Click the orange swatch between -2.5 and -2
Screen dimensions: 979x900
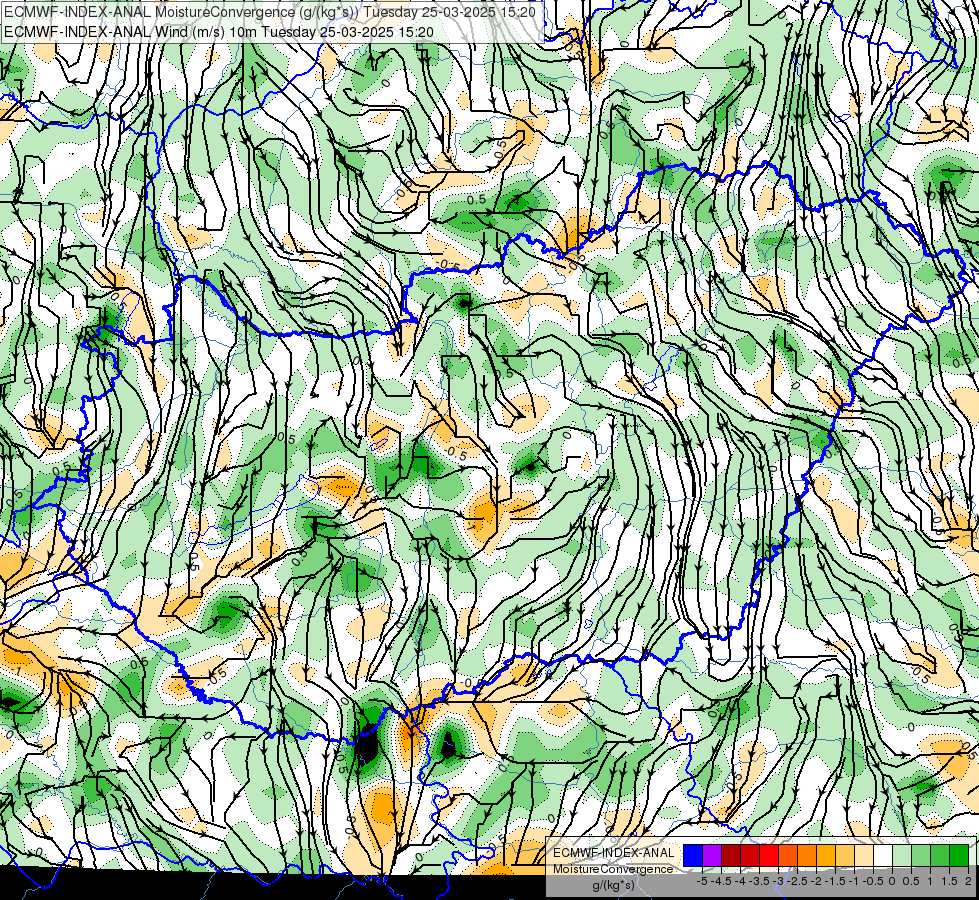tap(807, 856)
